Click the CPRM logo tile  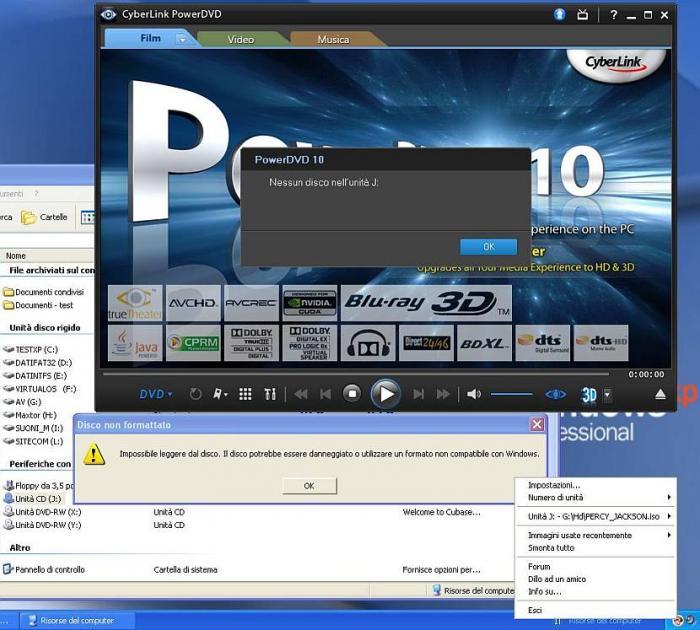pos(193,343)
